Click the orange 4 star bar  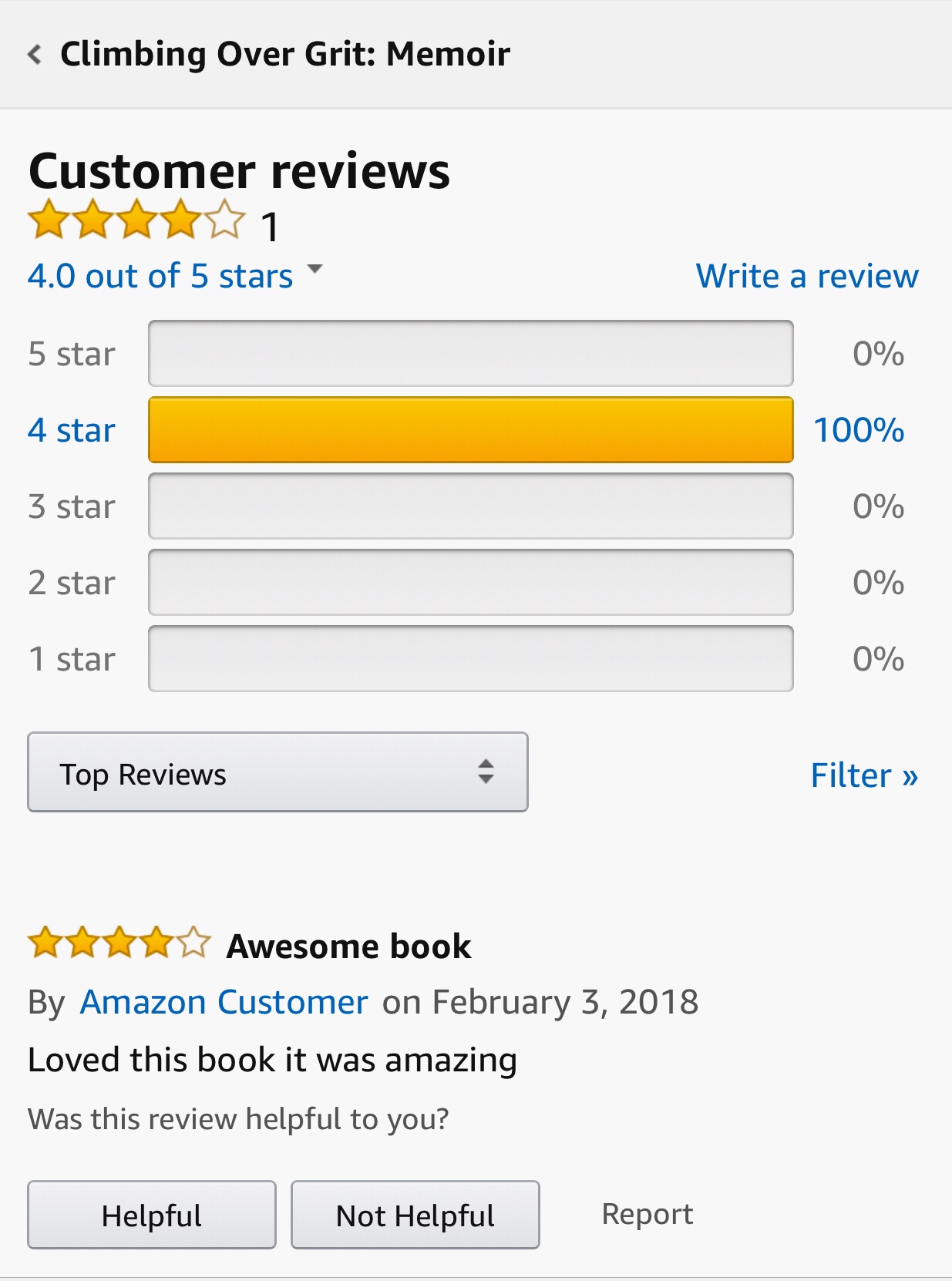click(470, 430)
